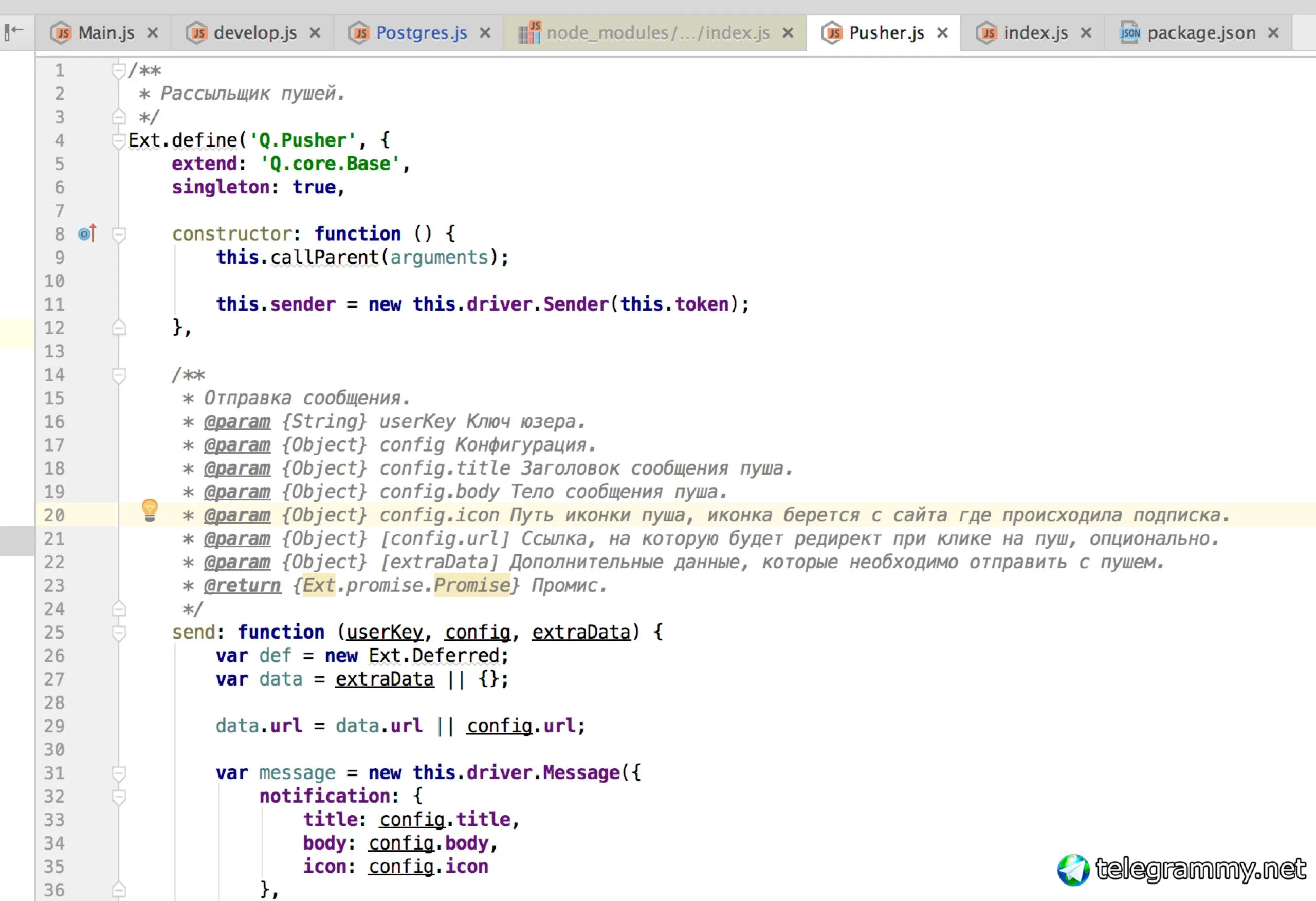Screen dimensions: 1316x901
Task: Fold the notification object on line 32
Action: pos(118,796)
